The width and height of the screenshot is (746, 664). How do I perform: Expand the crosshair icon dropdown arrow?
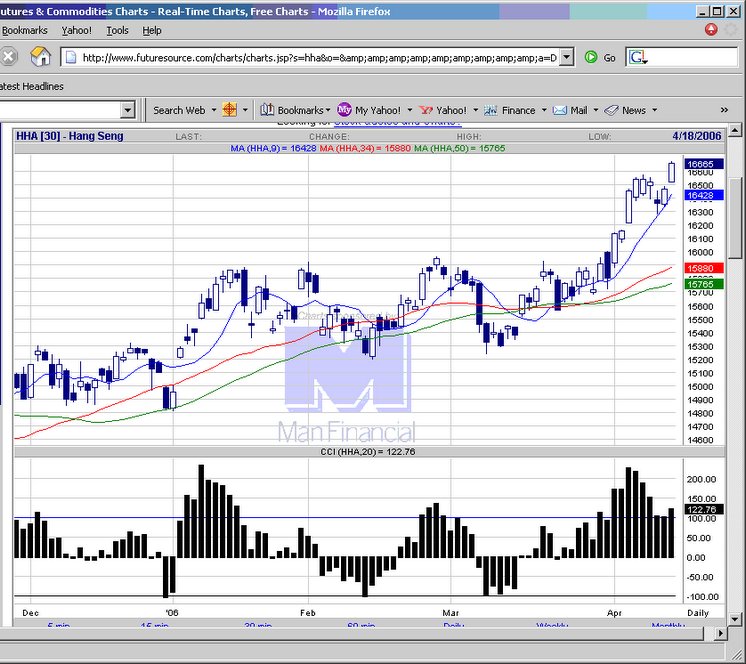[x=245, y=110]
